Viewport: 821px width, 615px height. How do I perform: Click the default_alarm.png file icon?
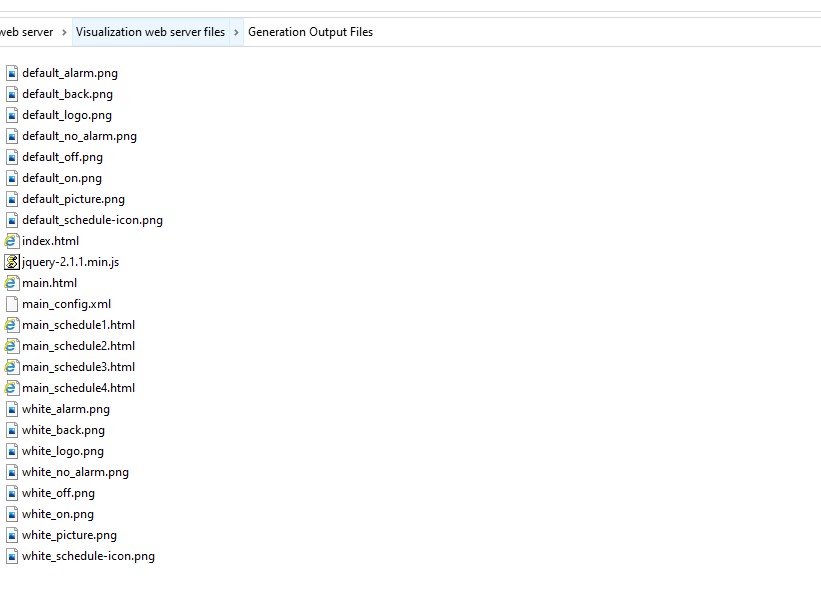pyautogui.click(x=12, y=73)
